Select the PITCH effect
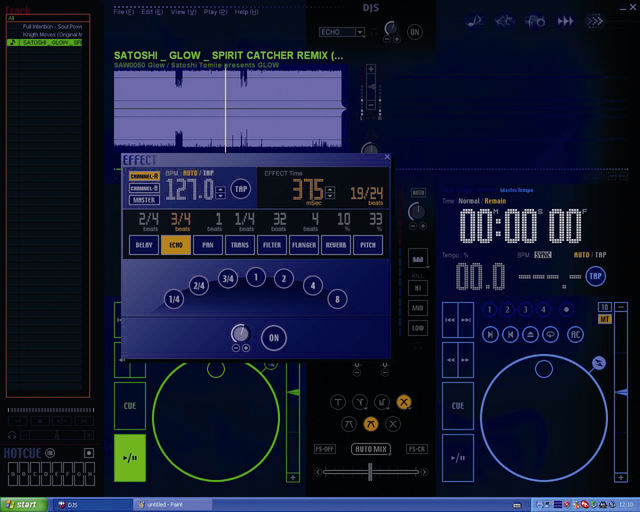The height and width of the screenshot is (512, 640). (x=368, y=245)
